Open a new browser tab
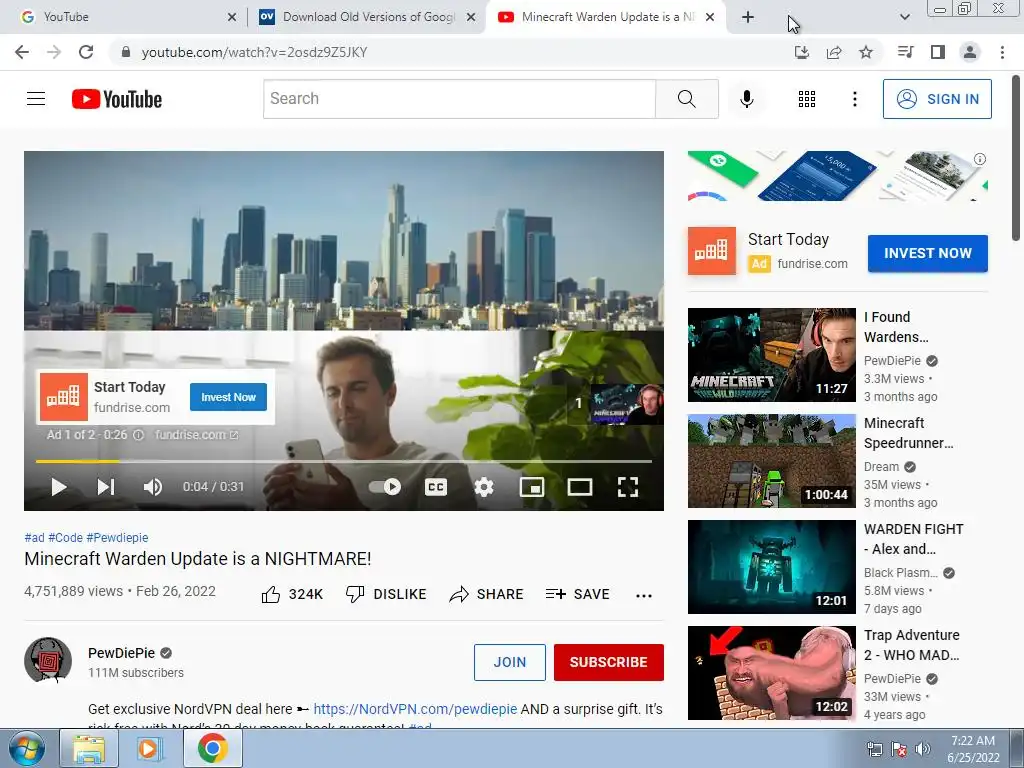This screenshot has width=1024, height=768. 748,17
